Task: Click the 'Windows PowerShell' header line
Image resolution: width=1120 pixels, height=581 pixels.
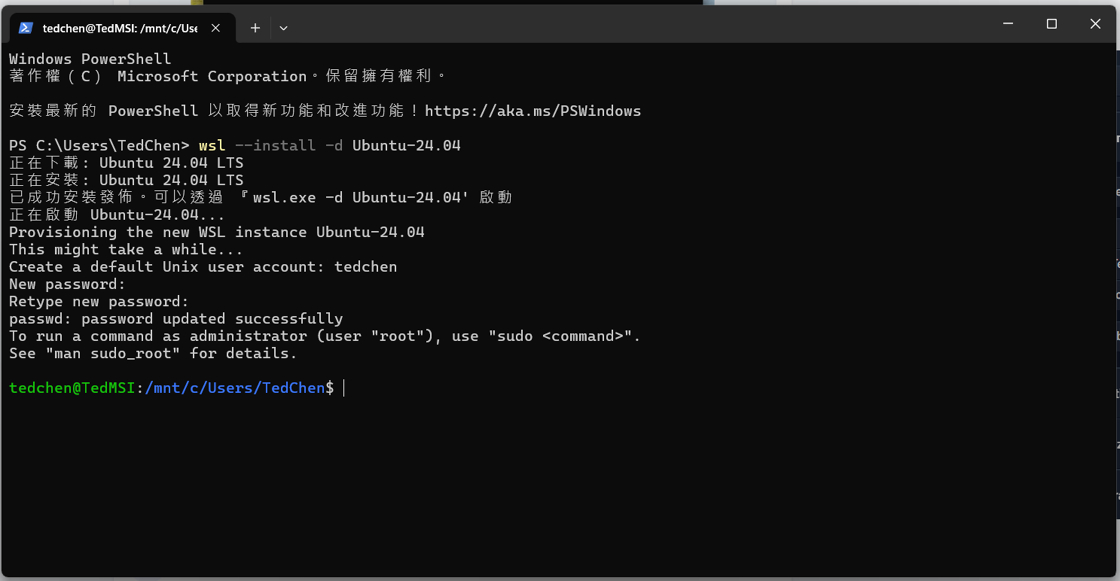Action: [x=90, y=59]
